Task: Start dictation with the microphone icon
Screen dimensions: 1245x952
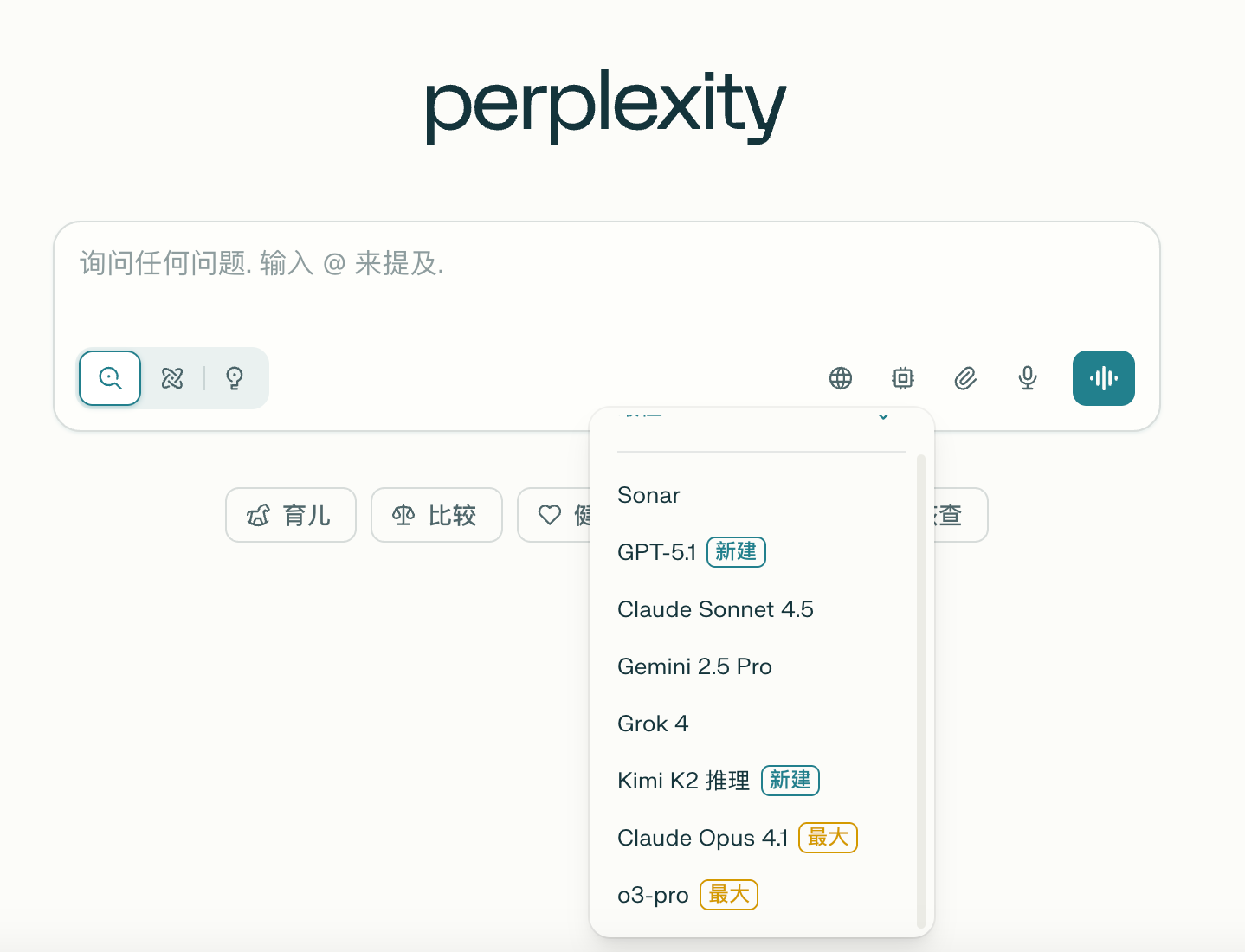Action: click(x=1027, y=378)
